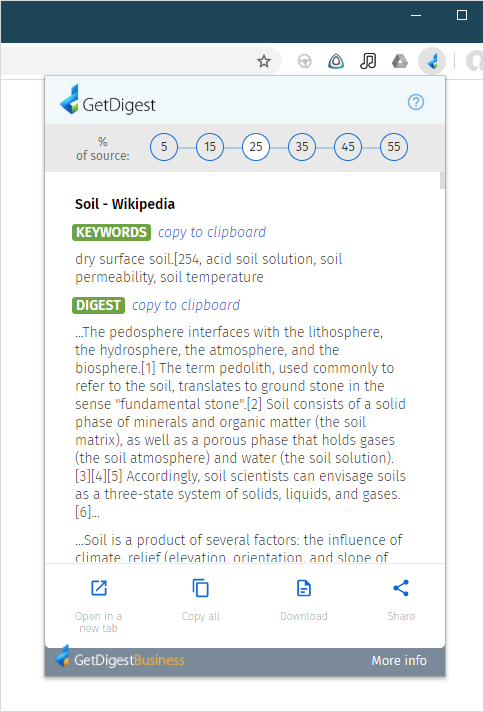This screenshot has width=484, height=712.
Task: Select 55 percent of source
Action: point(394,147)
